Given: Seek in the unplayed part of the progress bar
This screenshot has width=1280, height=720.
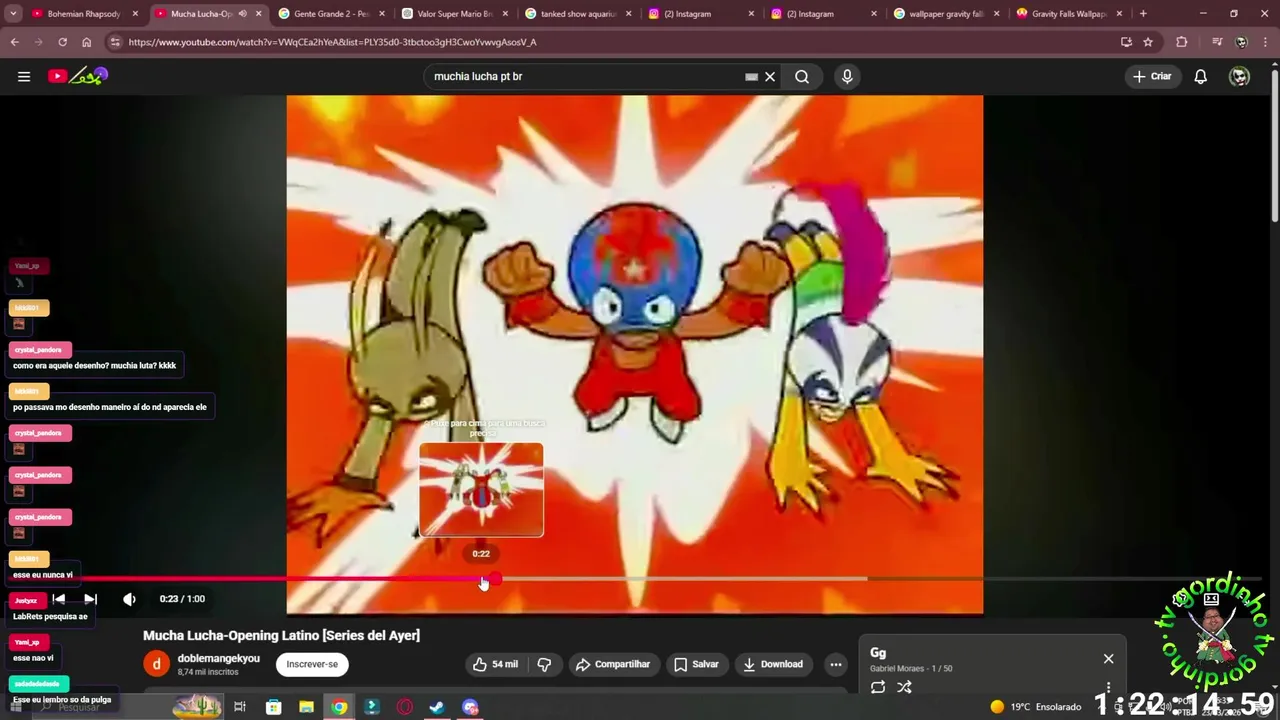Looking at the screenshot, I should click(880, 579).
